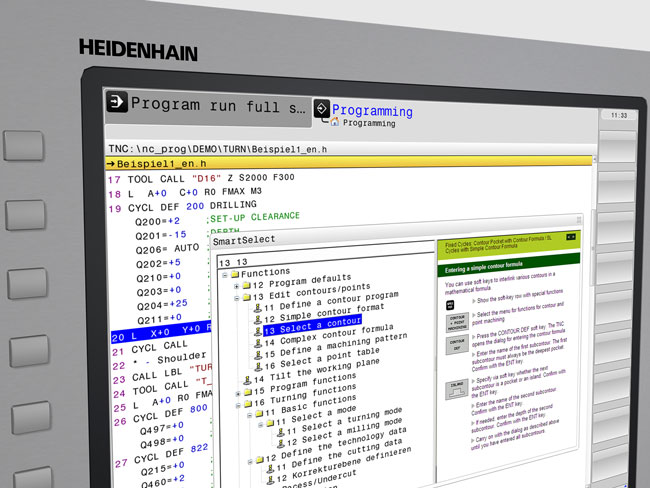The height and width of the screenshot is (488, 650).
Task: Select line 17 TOOL CALL "D16"
Action: tap(201, 178)
